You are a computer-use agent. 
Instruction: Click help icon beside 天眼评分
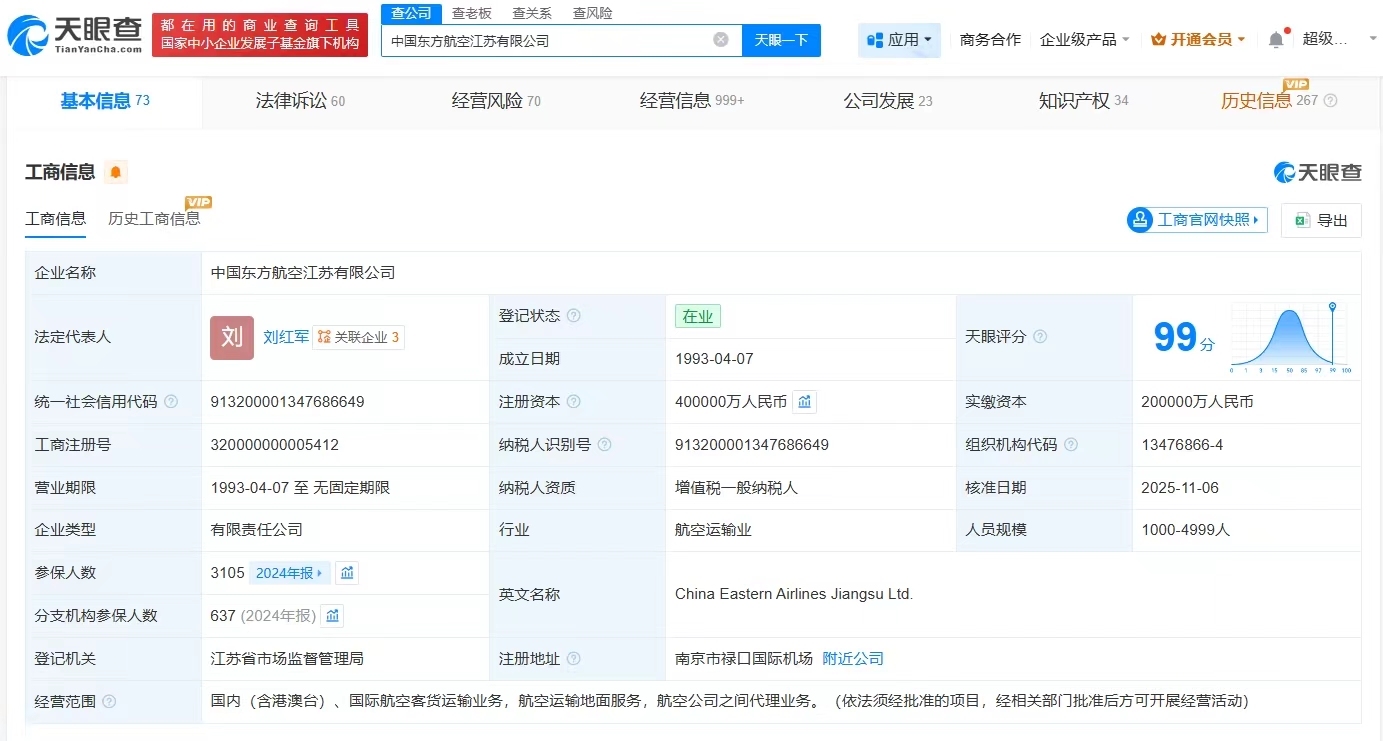1040,337
